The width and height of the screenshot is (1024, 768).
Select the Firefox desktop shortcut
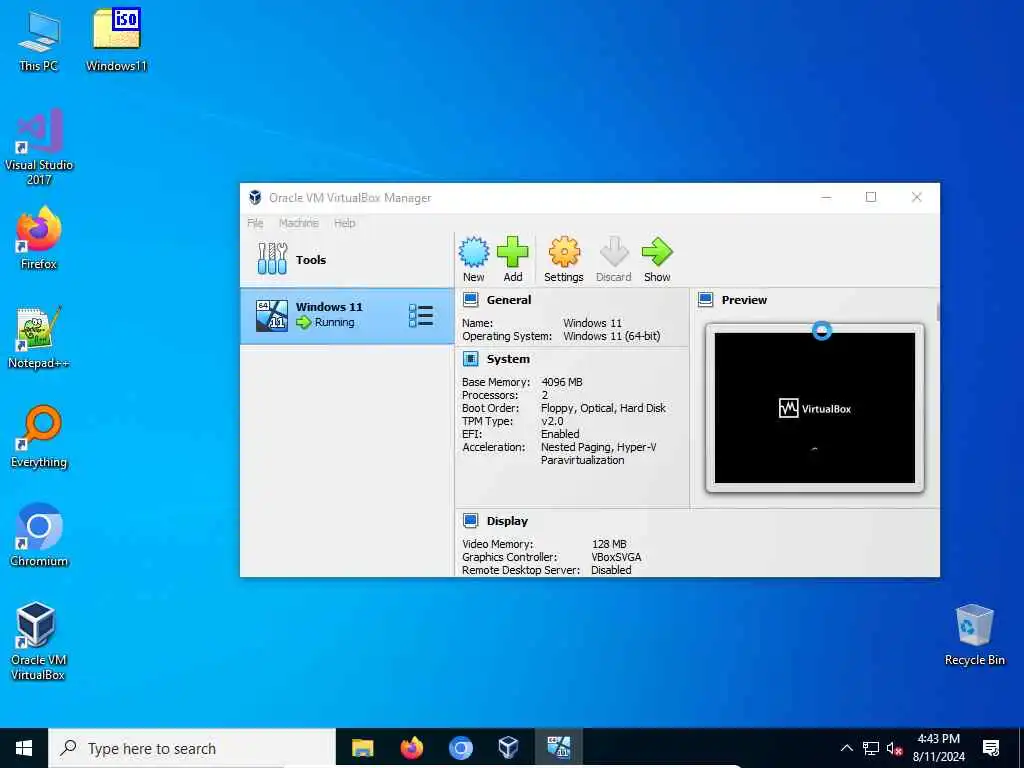39,238
